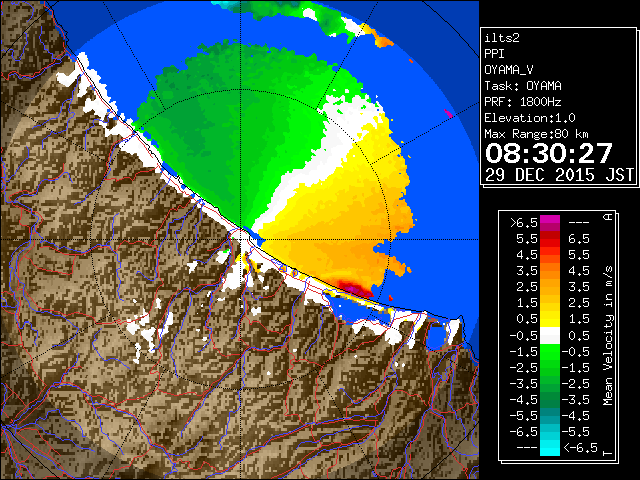The width and height of the screenshot is (640, 480).
Task: Select the ">6.5" legend label
Action: 524,223
